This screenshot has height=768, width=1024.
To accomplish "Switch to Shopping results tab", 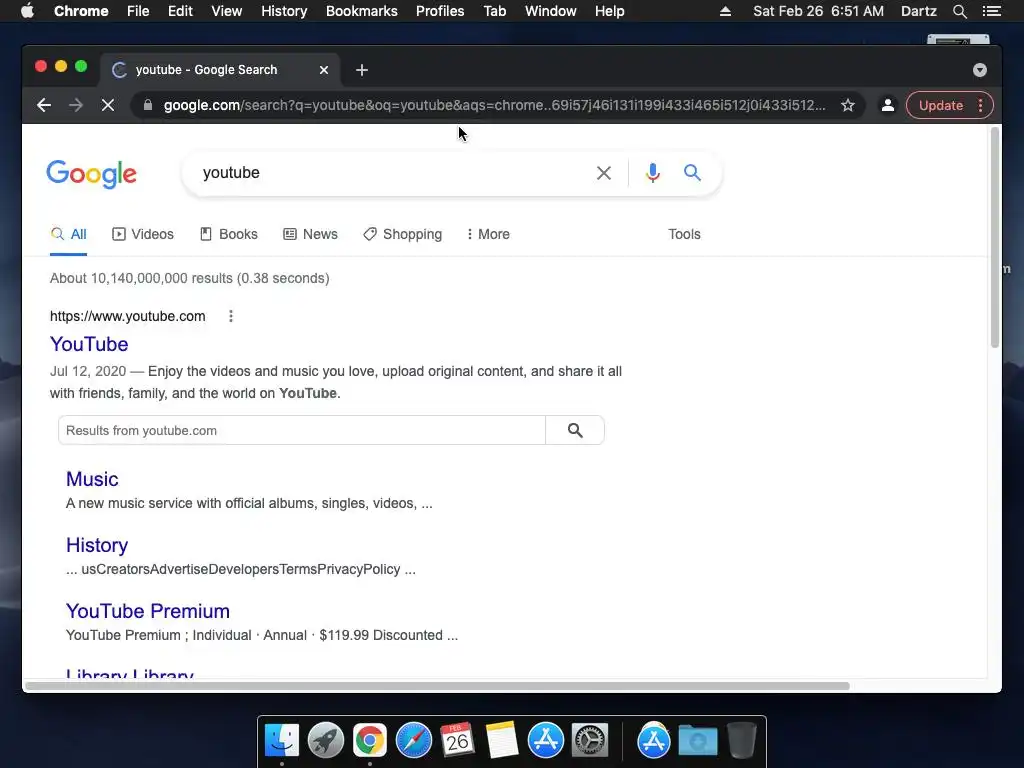I will coord(402,234).
